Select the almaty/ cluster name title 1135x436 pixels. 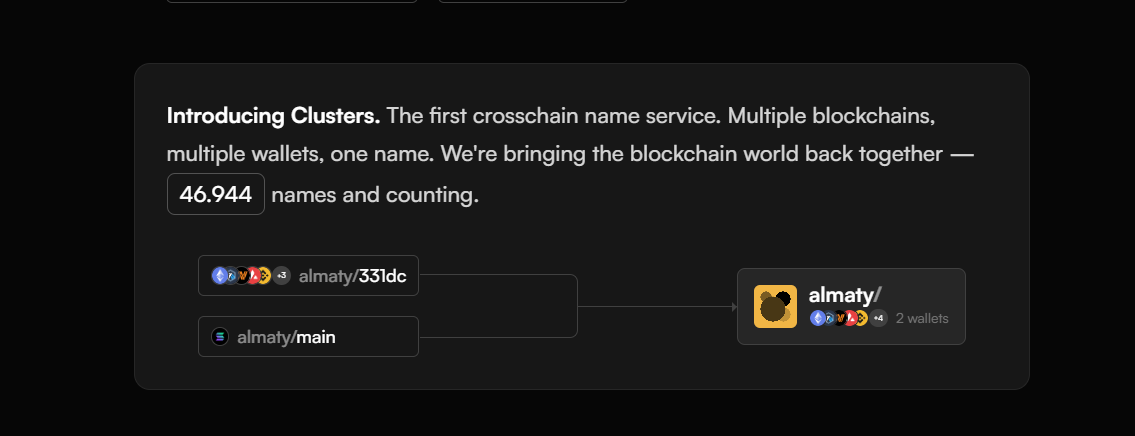(844, 294)
